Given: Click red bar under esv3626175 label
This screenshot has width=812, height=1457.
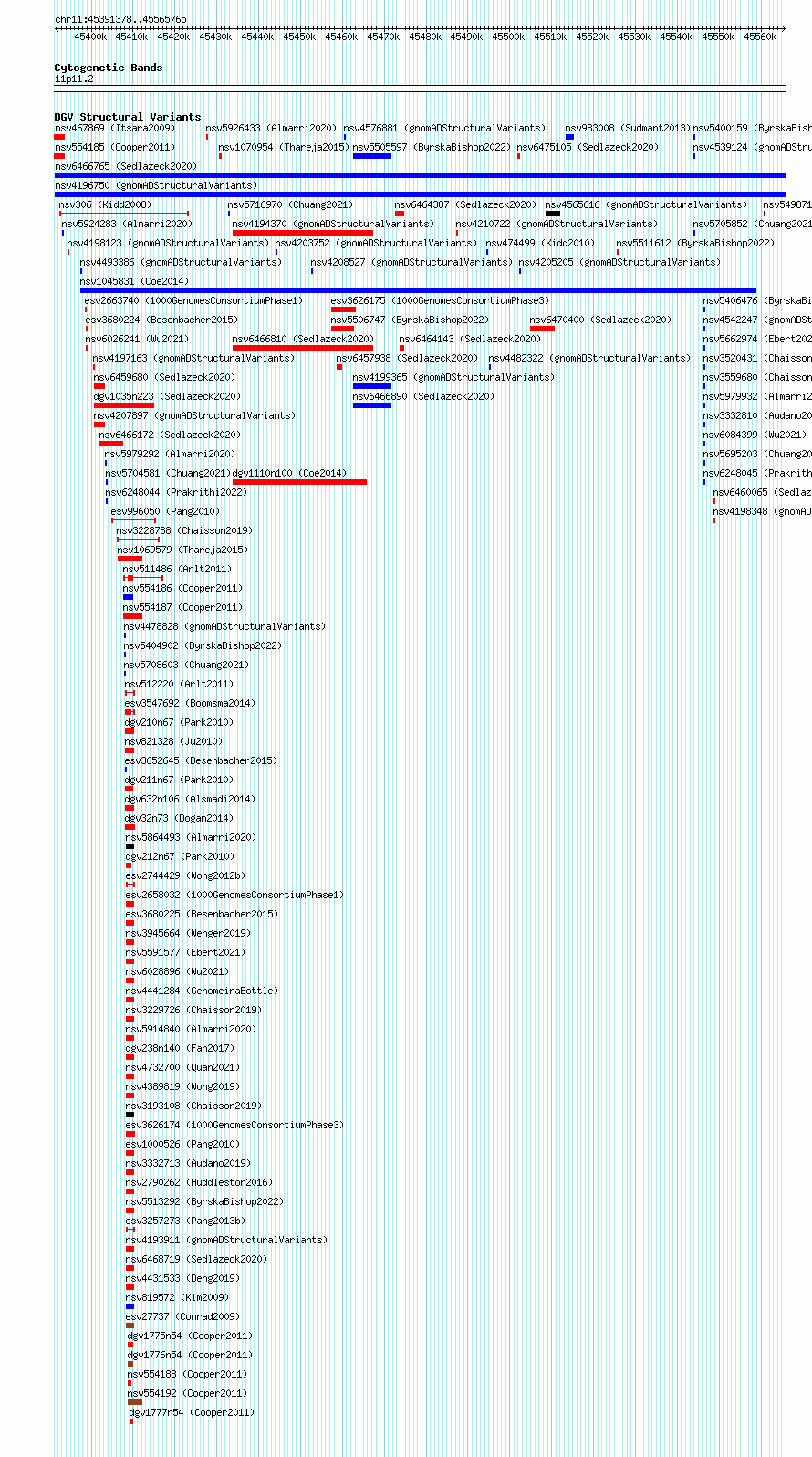Looking at the screenshot, I should [343, 309].
